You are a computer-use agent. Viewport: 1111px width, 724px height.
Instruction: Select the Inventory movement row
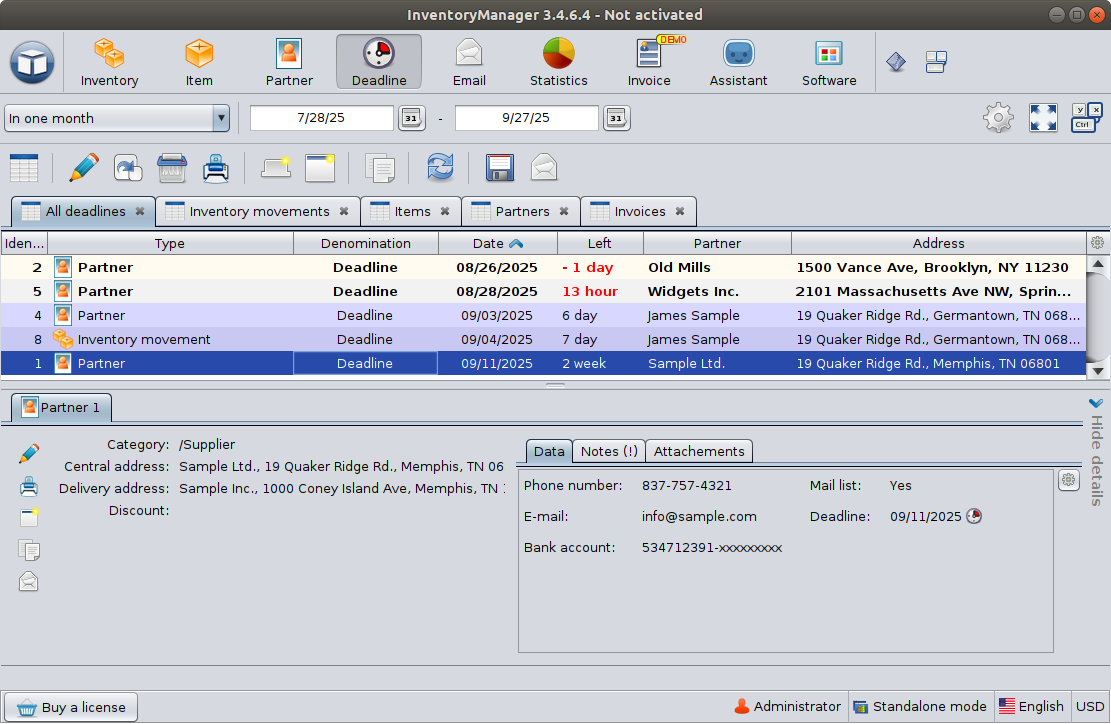point(543,339)
